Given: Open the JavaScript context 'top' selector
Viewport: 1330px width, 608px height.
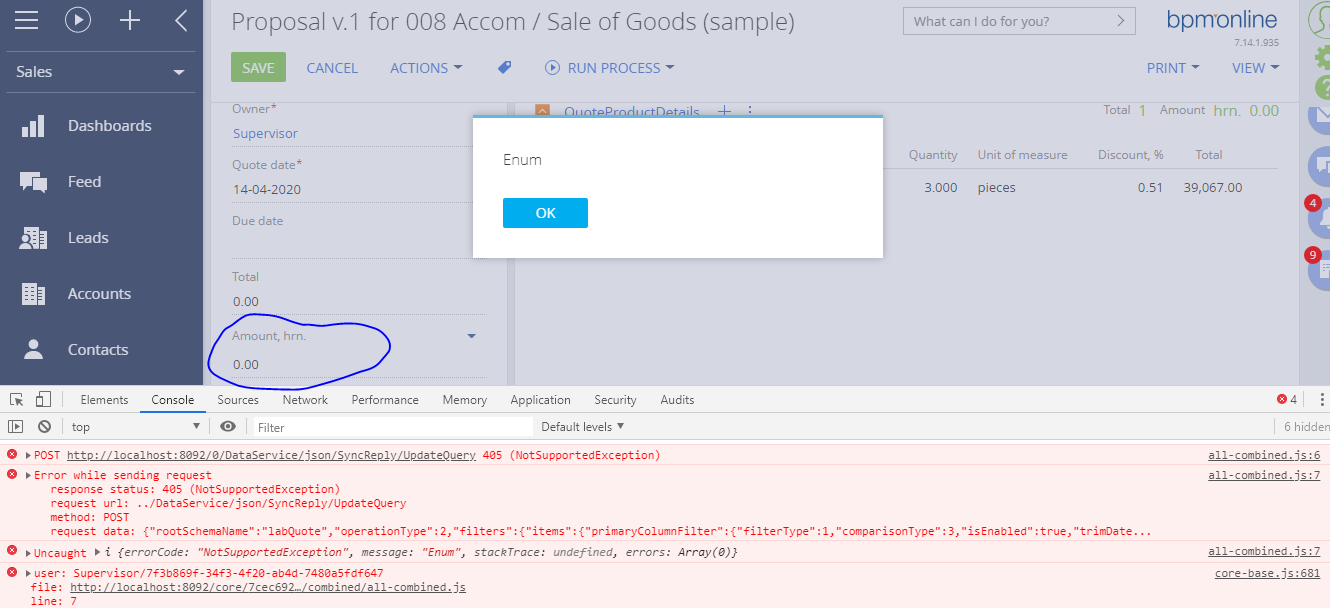Looking at the screenshot, I should pos(136,426).
